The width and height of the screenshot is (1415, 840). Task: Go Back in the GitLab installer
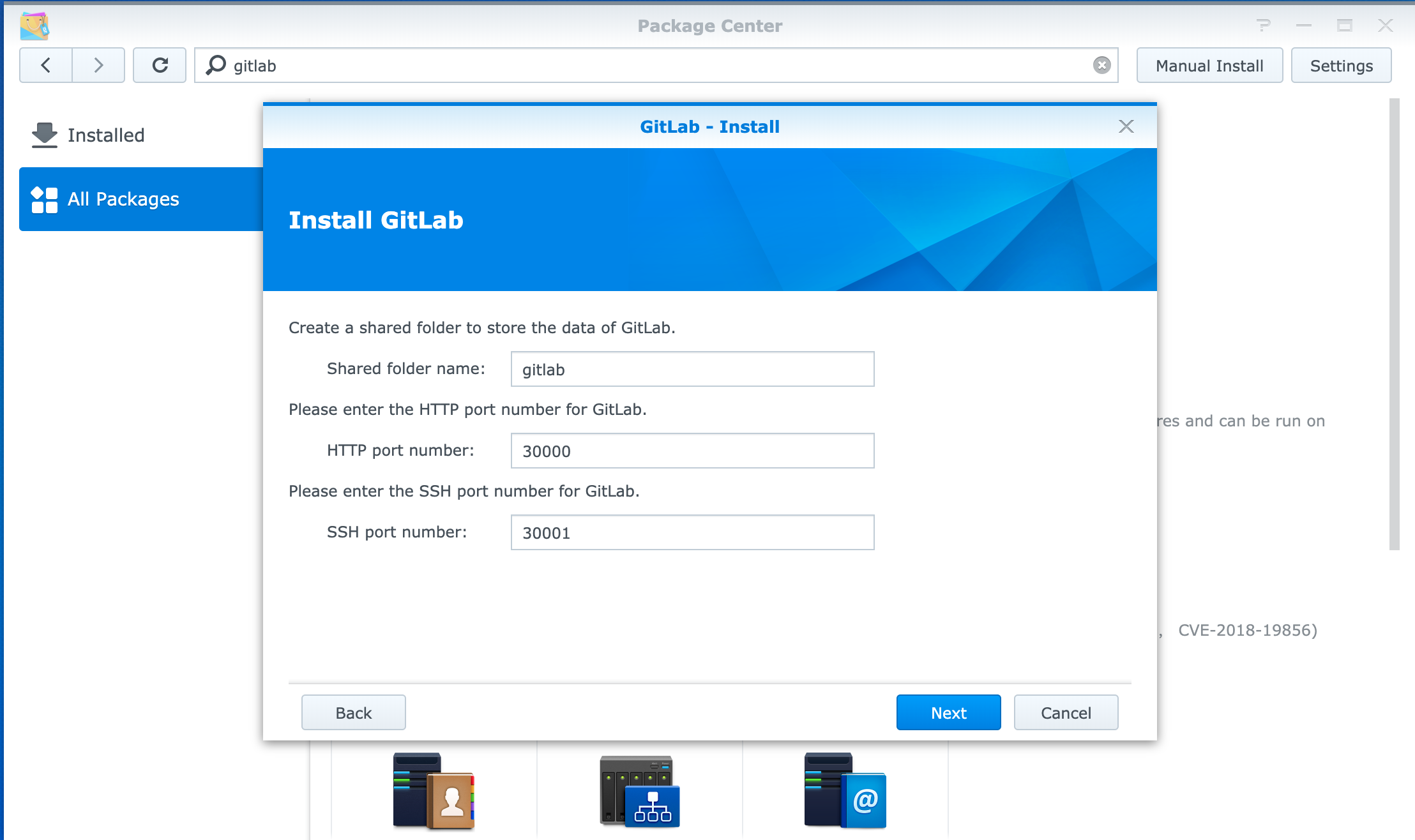coord(353,712)
